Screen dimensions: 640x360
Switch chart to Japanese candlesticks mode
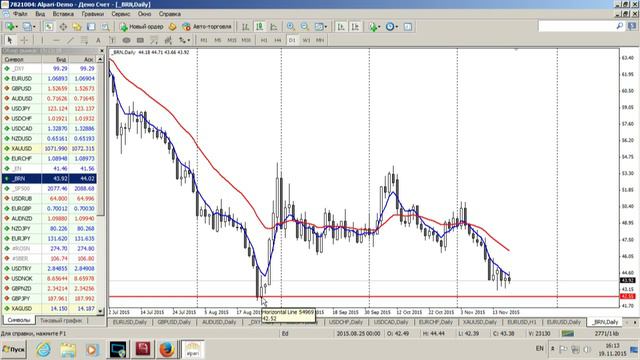point(260,27)
